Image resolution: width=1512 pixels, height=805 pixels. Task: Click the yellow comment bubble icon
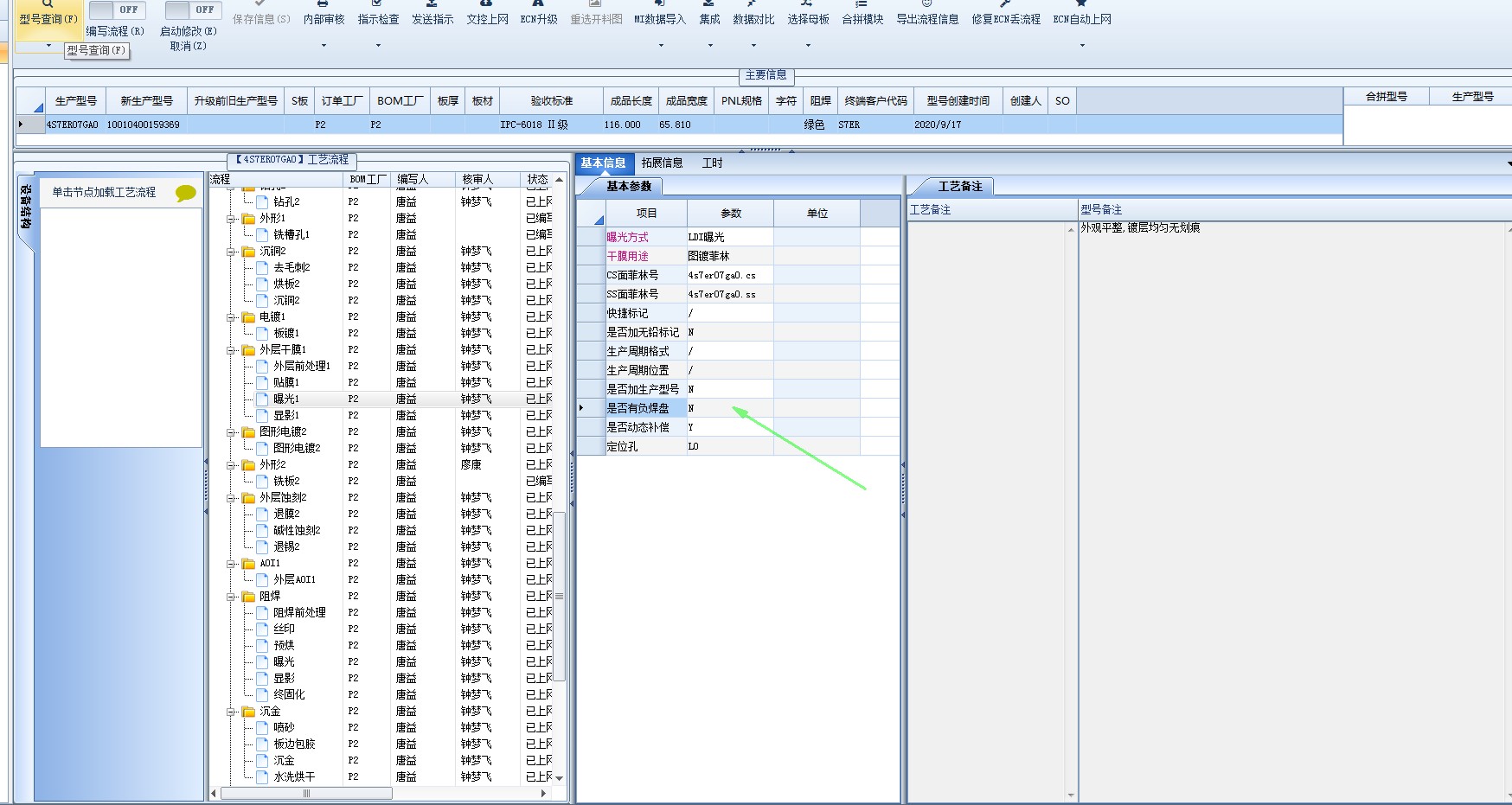click(x=186, y=193)
